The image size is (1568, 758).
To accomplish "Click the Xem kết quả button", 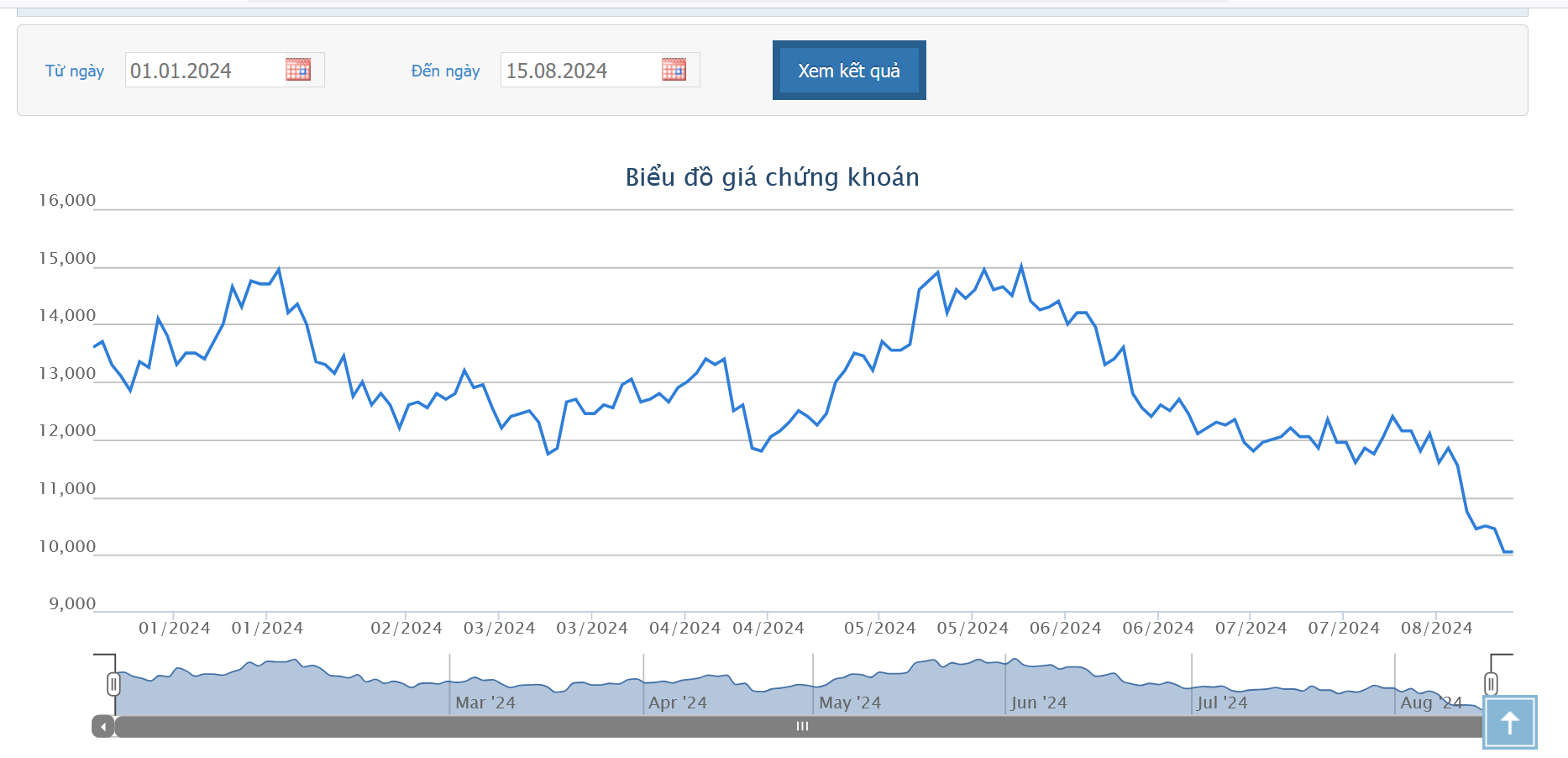I will tap(849, 71).
